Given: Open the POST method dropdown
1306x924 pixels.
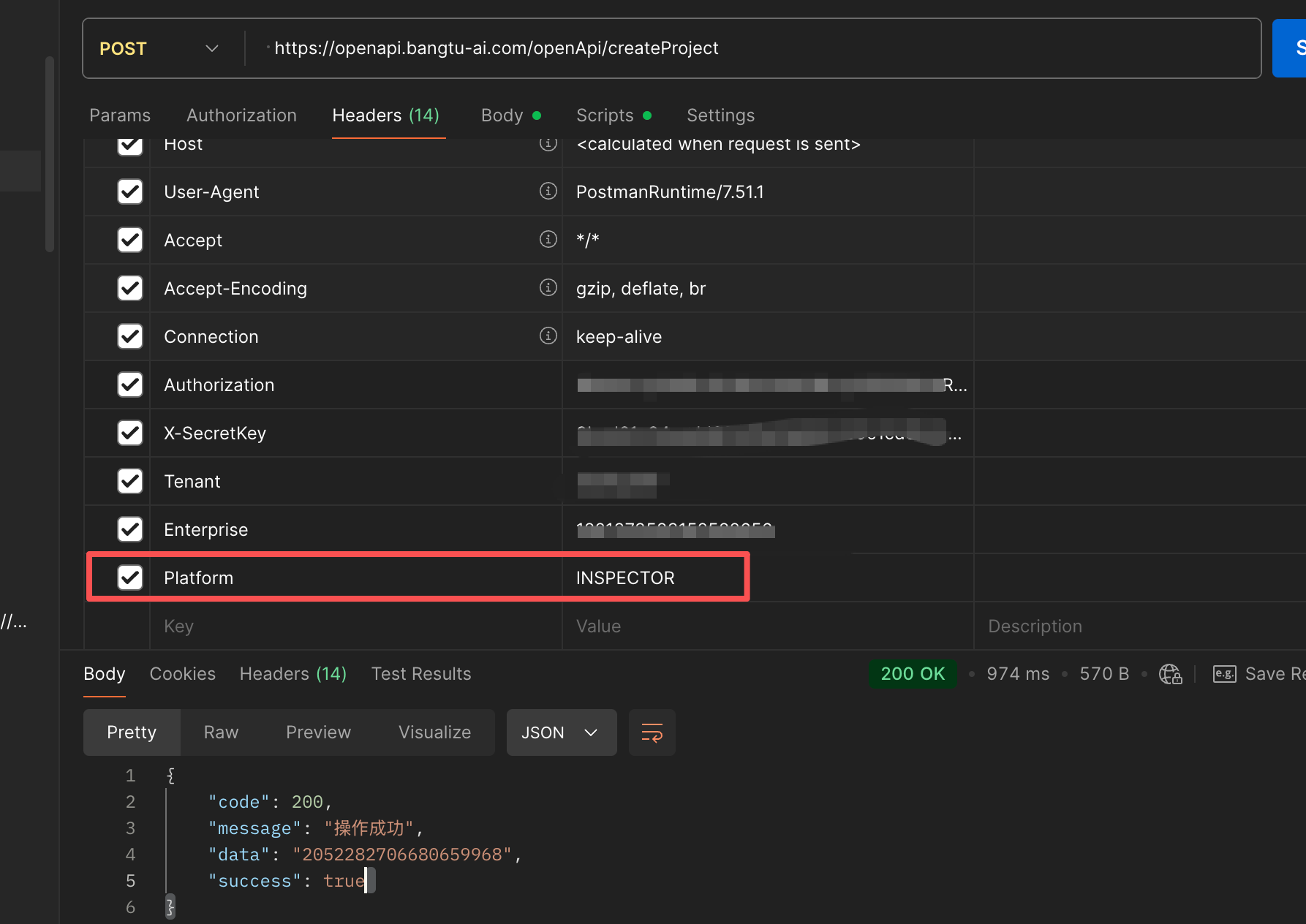Looking at the screenshot, I should tap(159, 48).
